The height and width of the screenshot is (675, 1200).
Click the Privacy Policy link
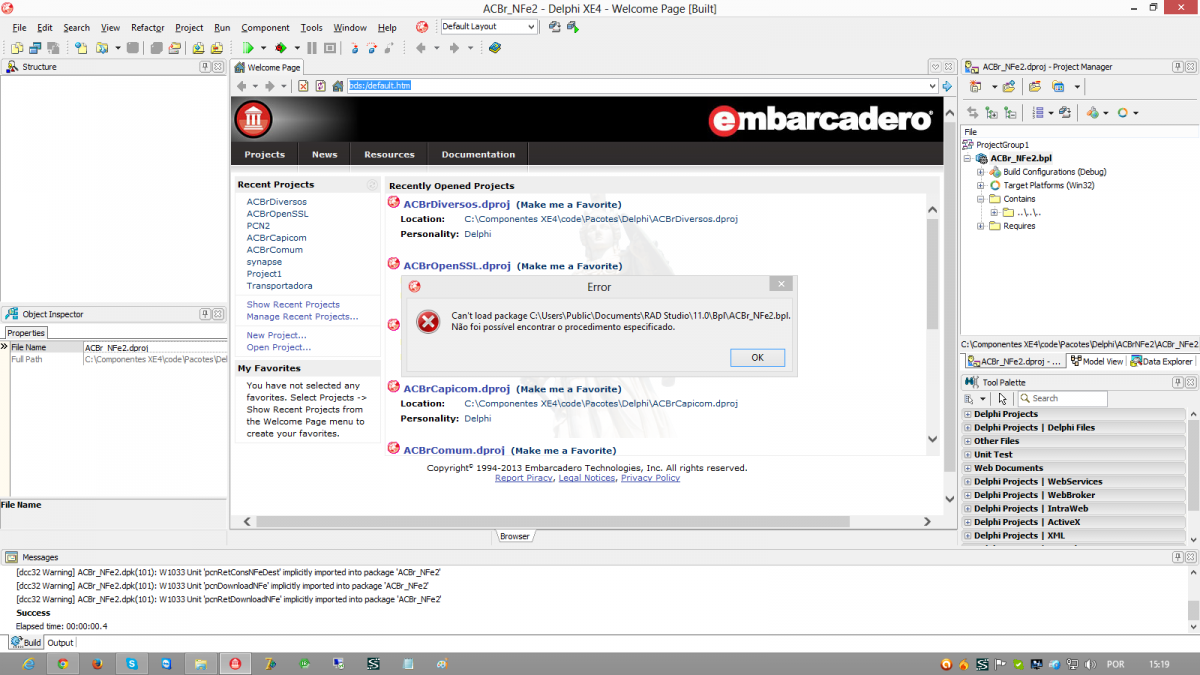coord(650,478)
